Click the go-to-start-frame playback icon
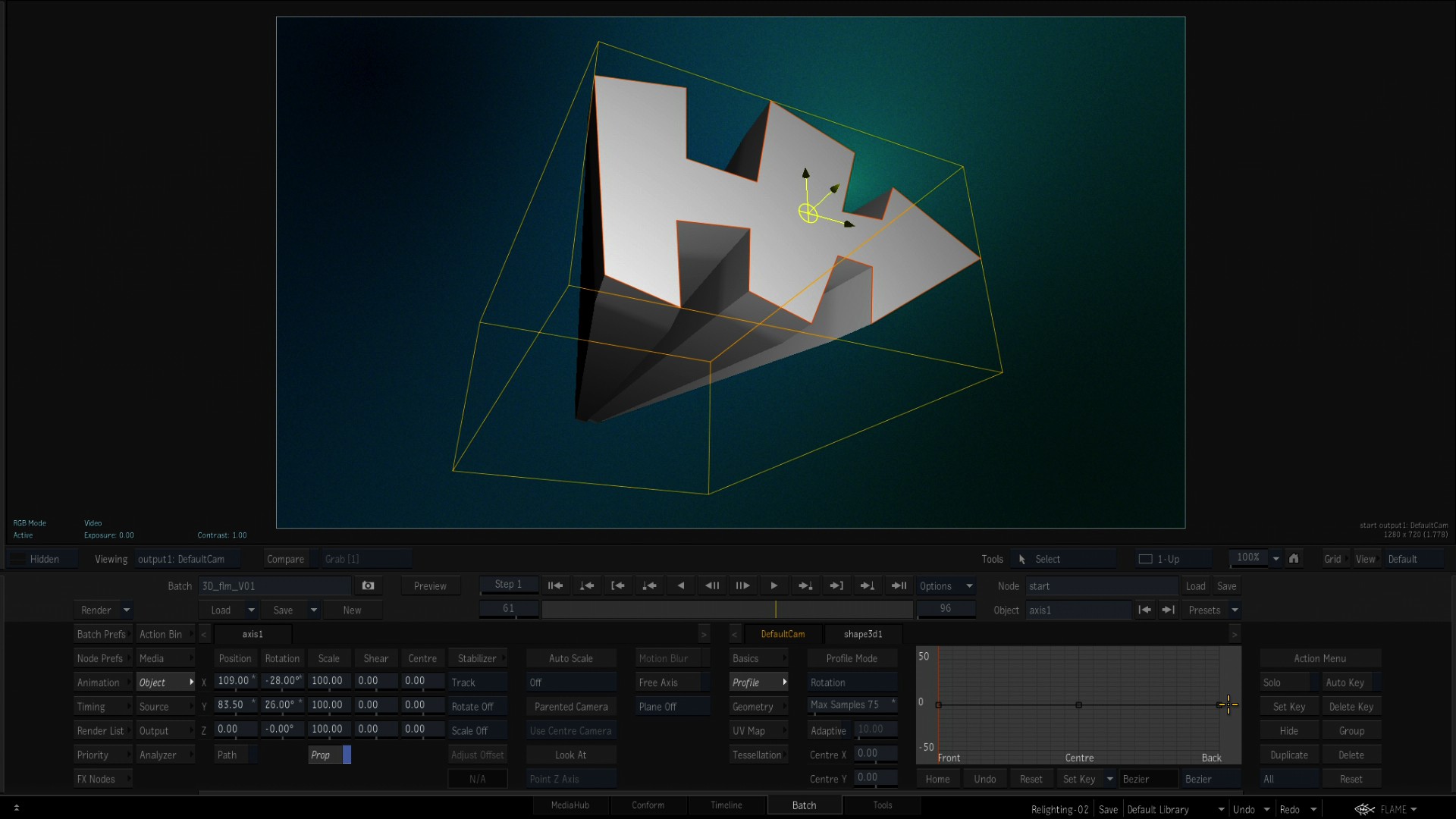This screenshot has width=1456, height=819. (x=555, y=585)
